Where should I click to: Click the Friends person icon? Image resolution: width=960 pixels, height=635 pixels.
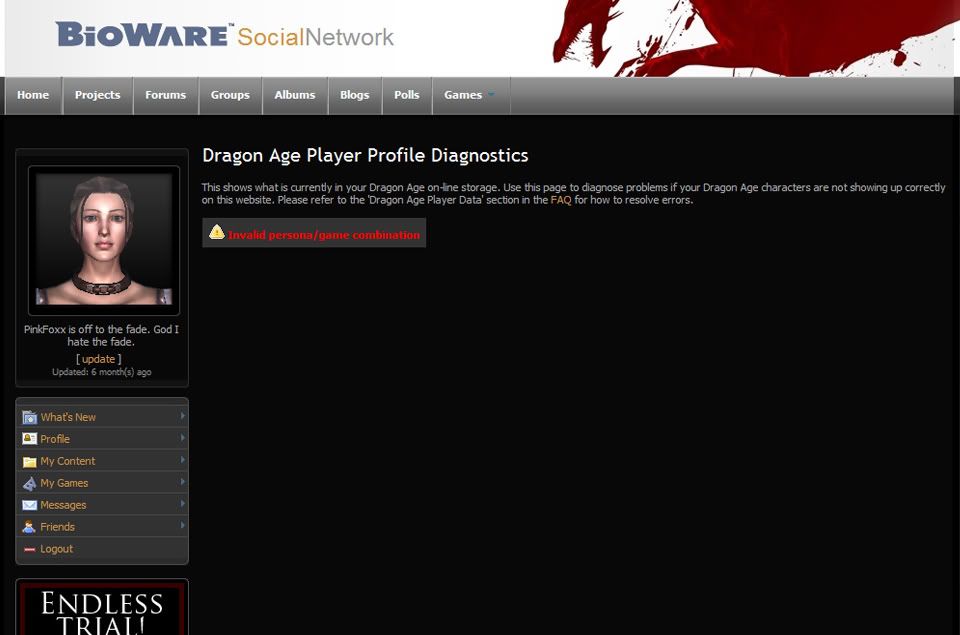click(29, 527)
